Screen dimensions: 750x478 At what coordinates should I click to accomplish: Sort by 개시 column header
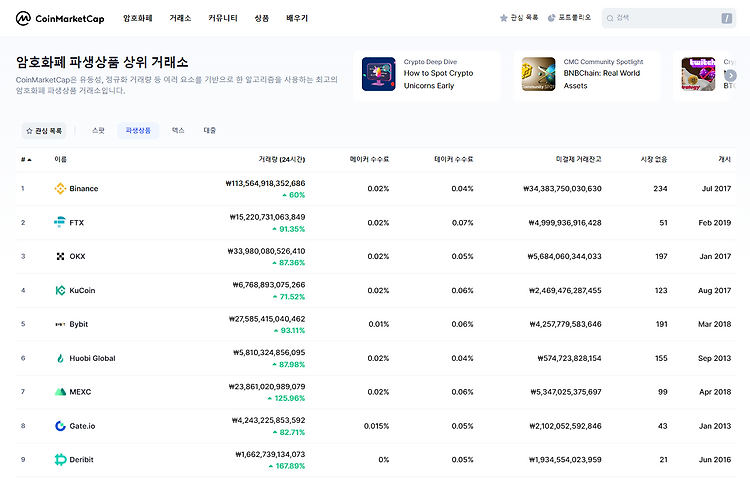tap(724, 159)
